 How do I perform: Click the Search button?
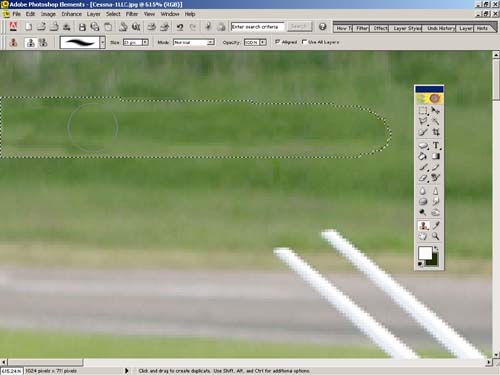point(299,26)
